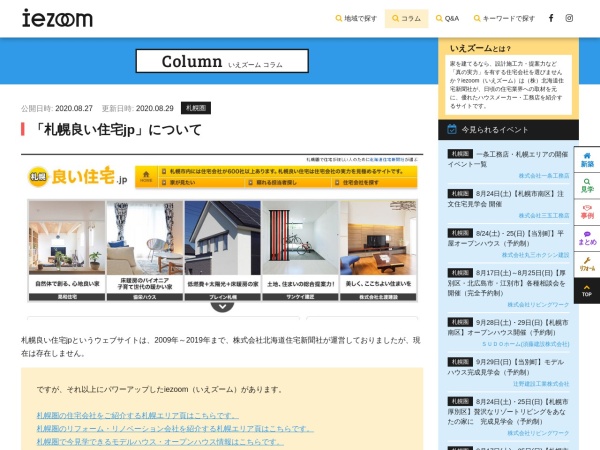Open company link SUDOホーム(須藤建設株式会社)
The height and width of the screenshot is (450, 600).
(x=526, y=344)
